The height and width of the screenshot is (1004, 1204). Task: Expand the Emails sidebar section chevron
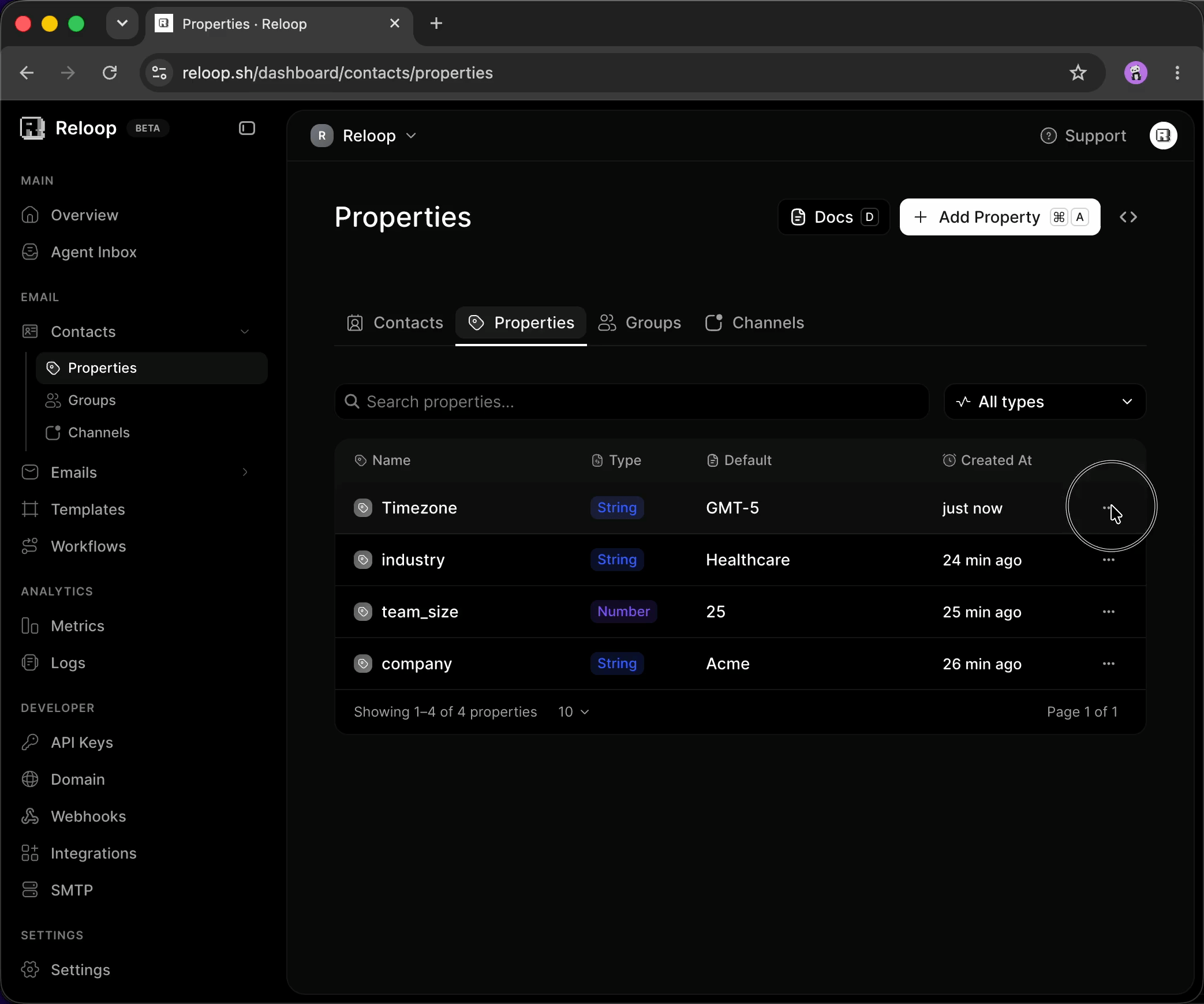click(245, 473)
